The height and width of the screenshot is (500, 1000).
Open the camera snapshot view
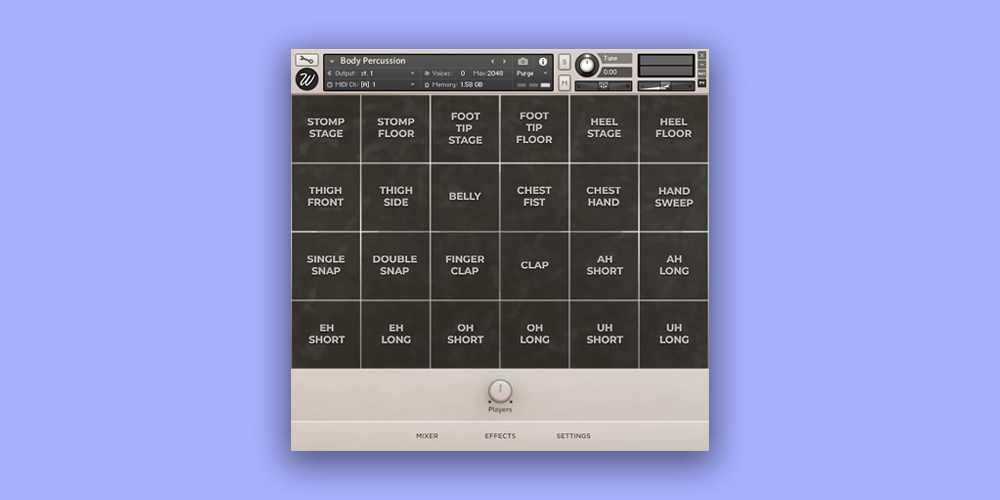tap(523, 61)
